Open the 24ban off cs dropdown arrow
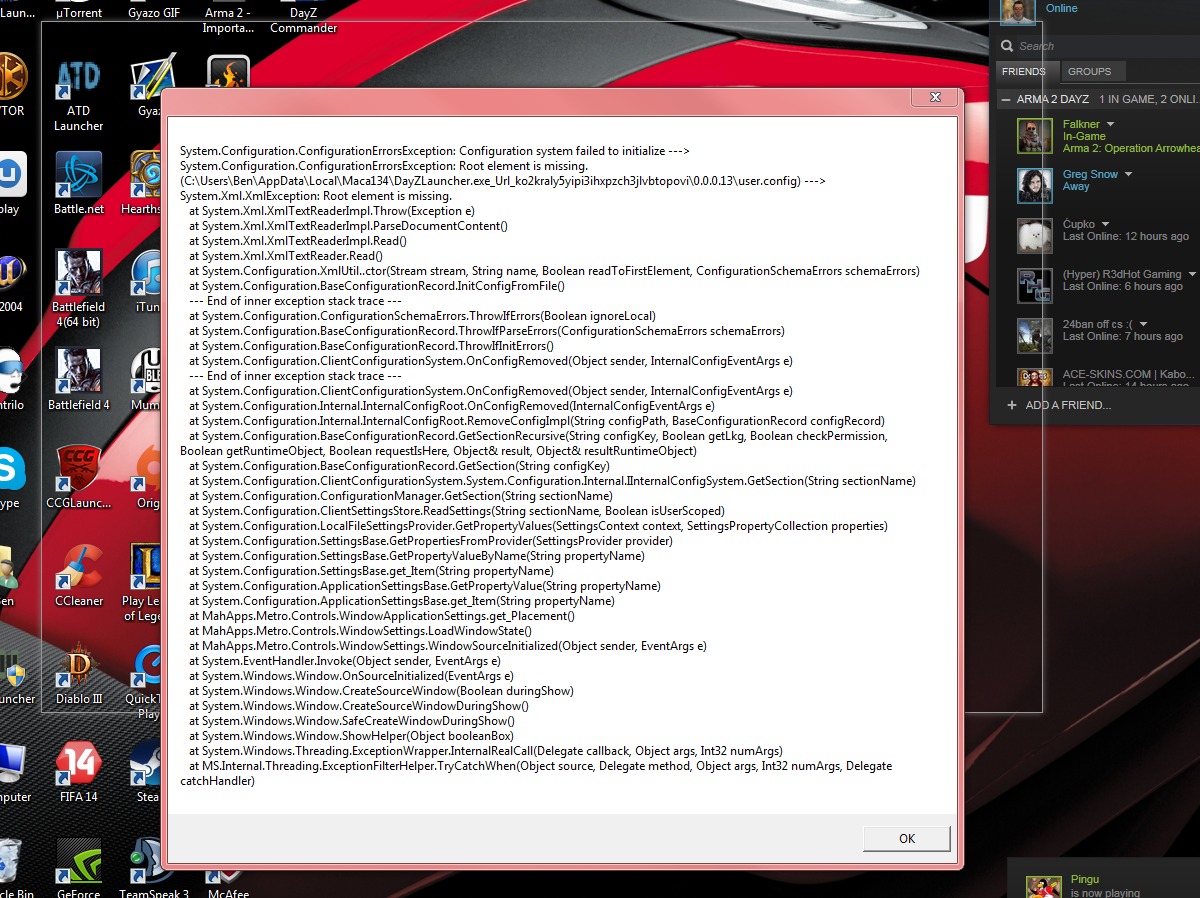The image size is (1200, 898). pos(1144,325)
